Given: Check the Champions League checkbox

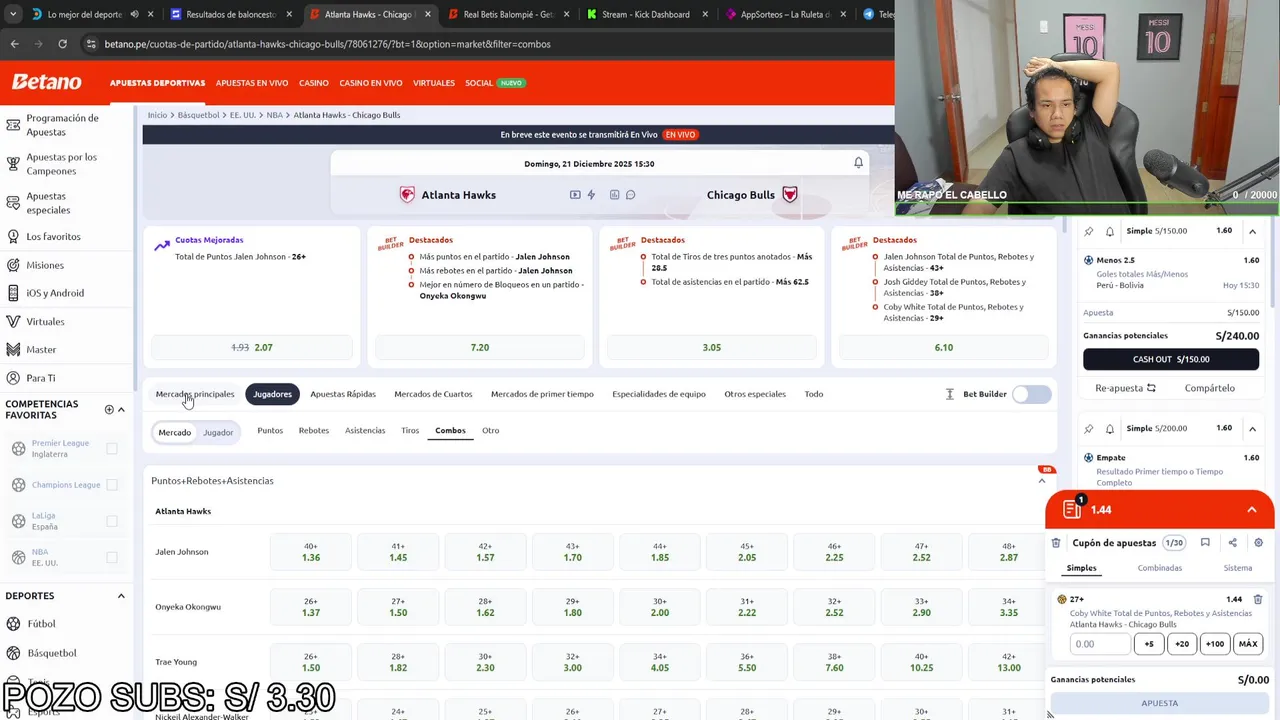Looking at the screenshot, I should pos(112,485).
